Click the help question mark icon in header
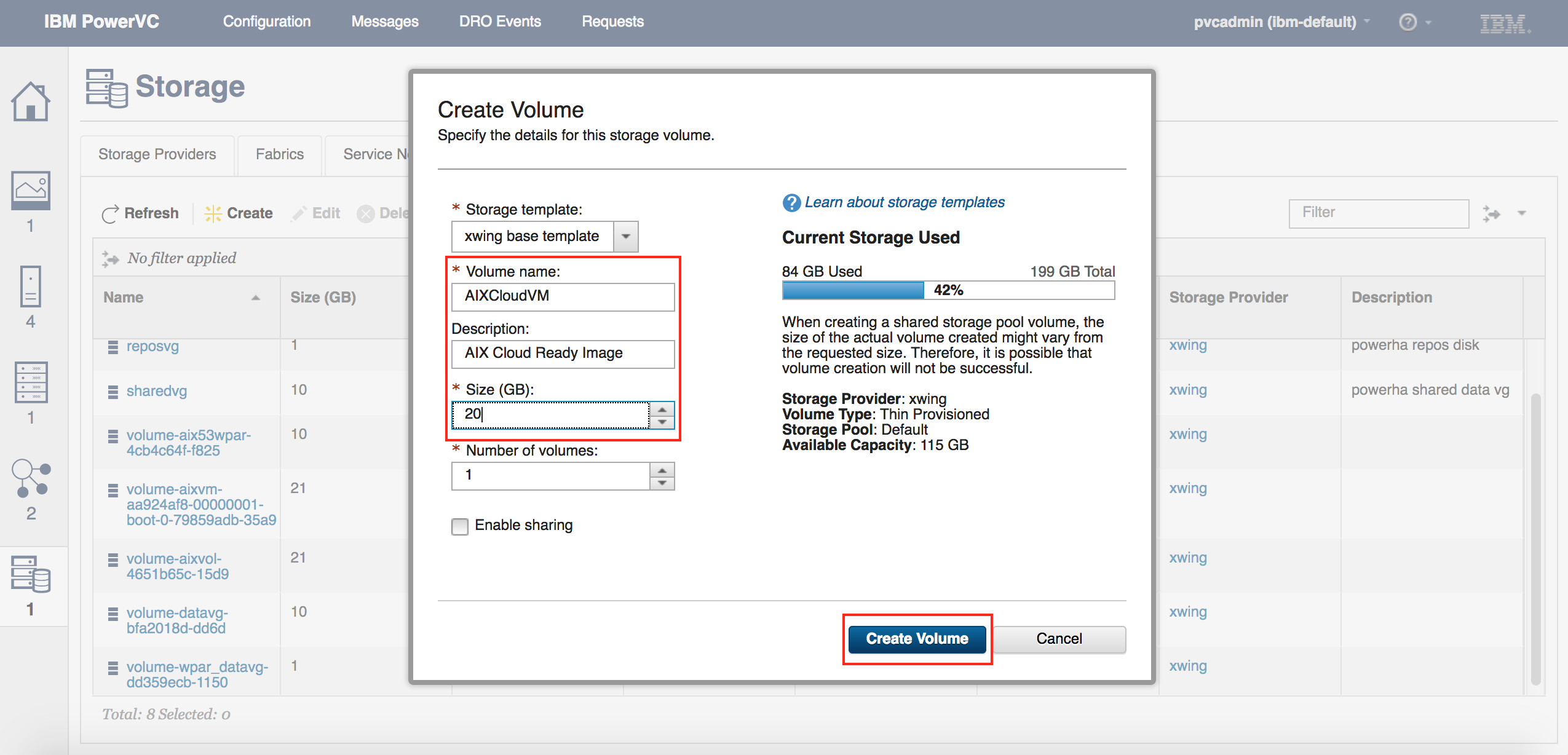 (x=1408, y=22)
